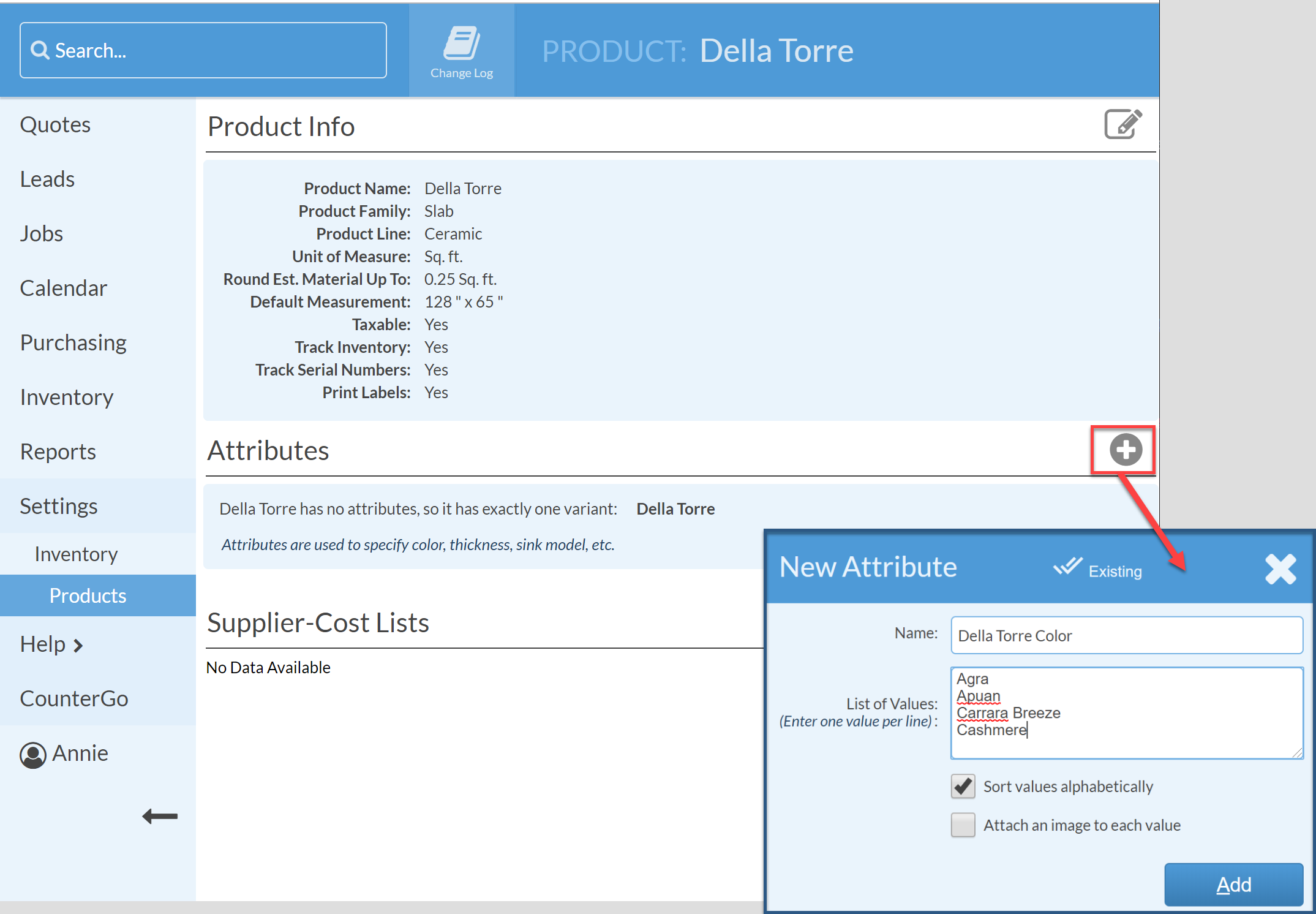This screenshot has width=1316, height=914.
Task: Open the CounterGo link in the sidebar
Action: click(74, 699)
